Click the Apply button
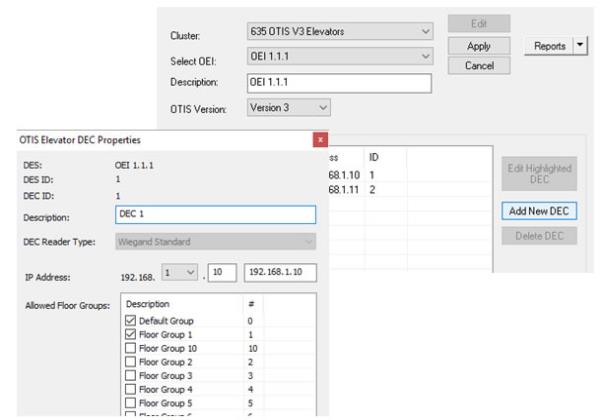Viewport: 603px width, 420px height. coord(479,46)
